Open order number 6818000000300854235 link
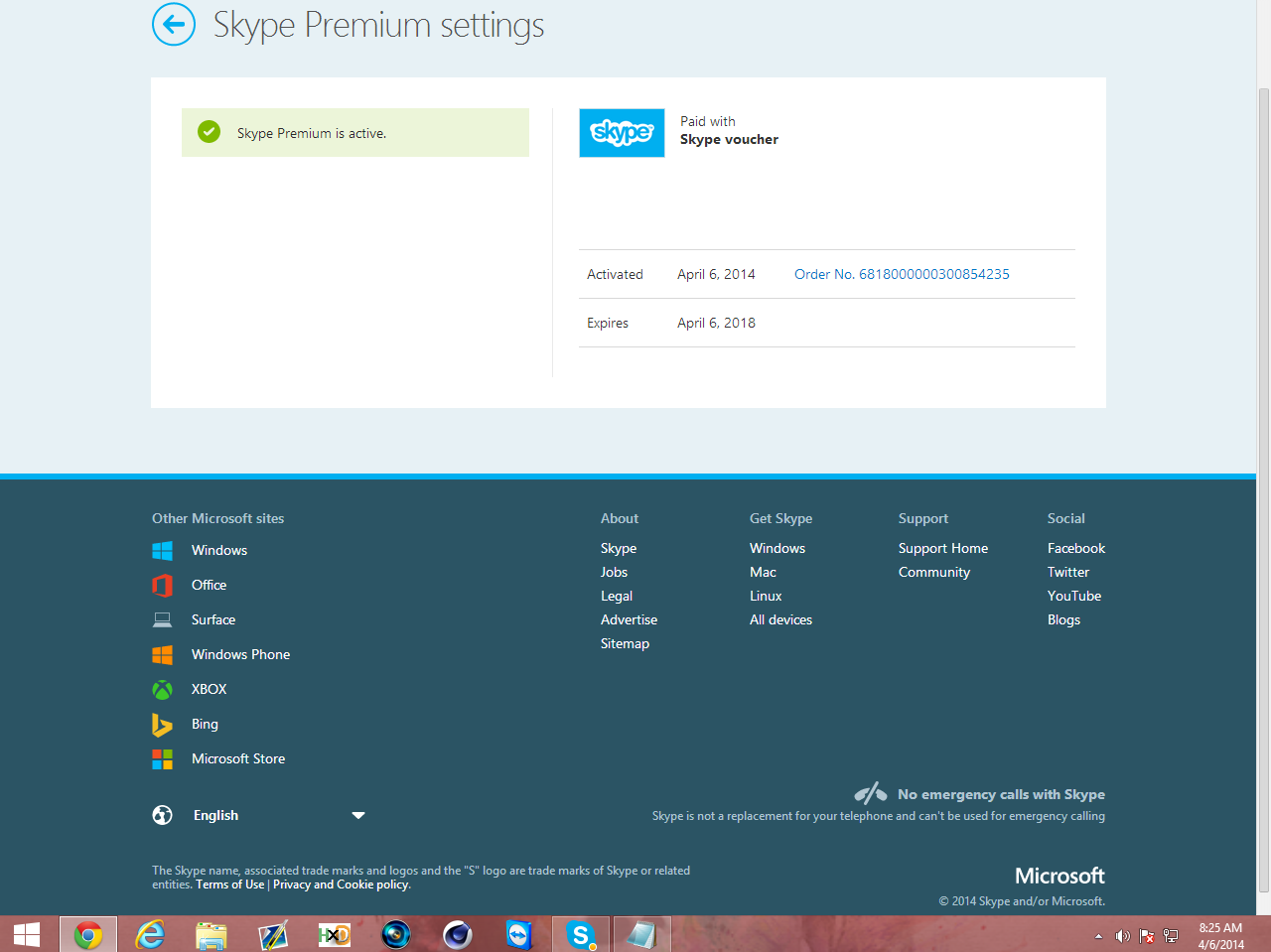 [902, 274]
